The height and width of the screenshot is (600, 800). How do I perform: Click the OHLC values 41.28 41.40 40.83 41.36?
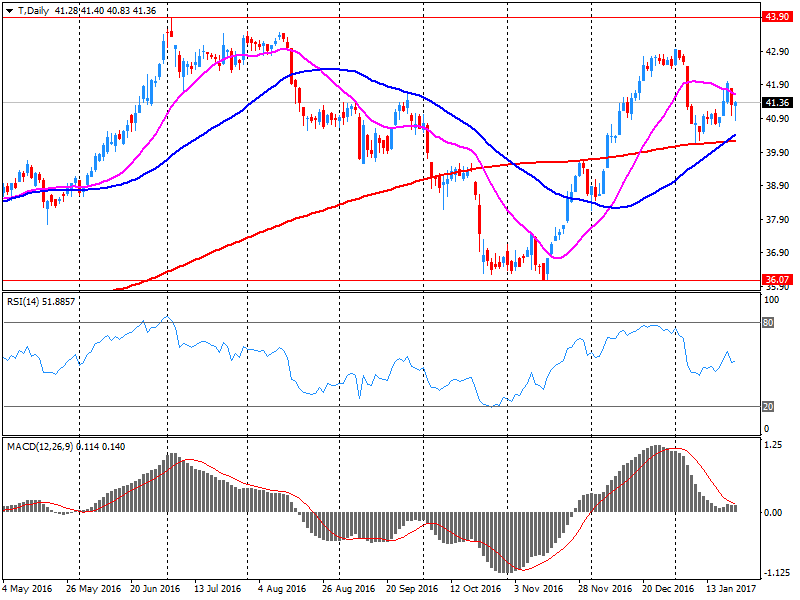coord(105,11)
